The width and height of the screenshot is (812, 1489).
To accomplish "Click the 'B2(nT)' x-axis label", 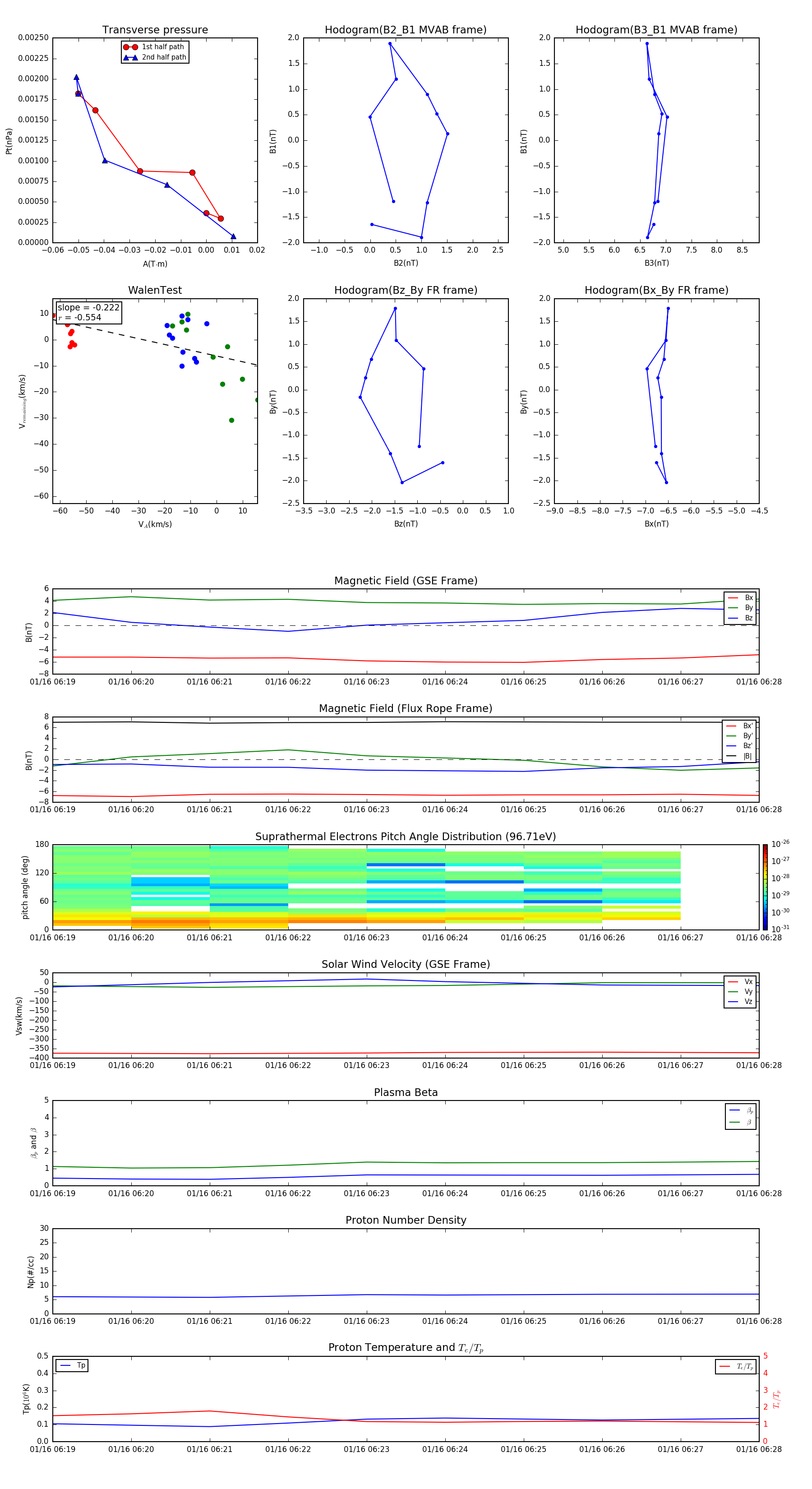I will click(406, 263).
